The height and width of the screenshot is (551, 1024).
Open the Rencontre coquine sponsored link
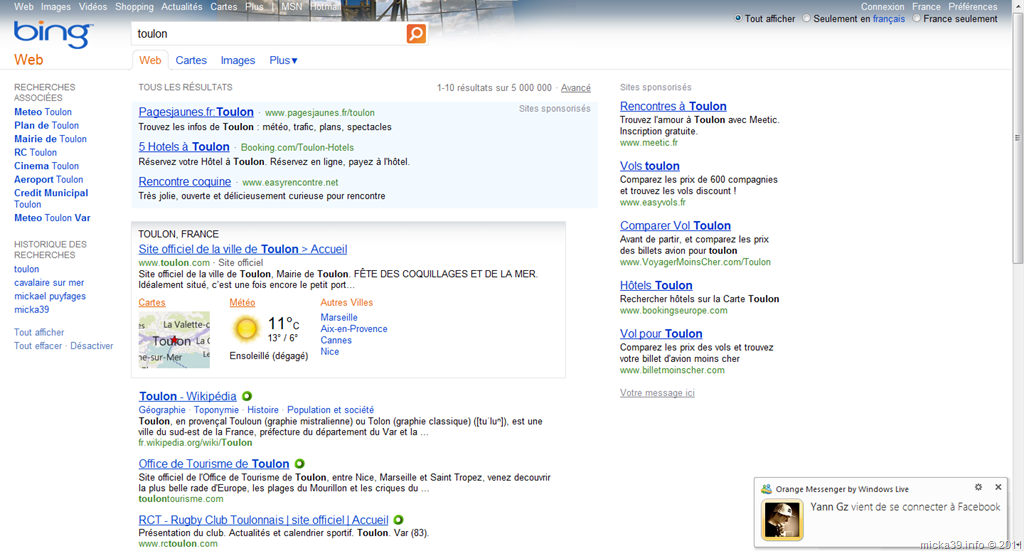(185, 181)
